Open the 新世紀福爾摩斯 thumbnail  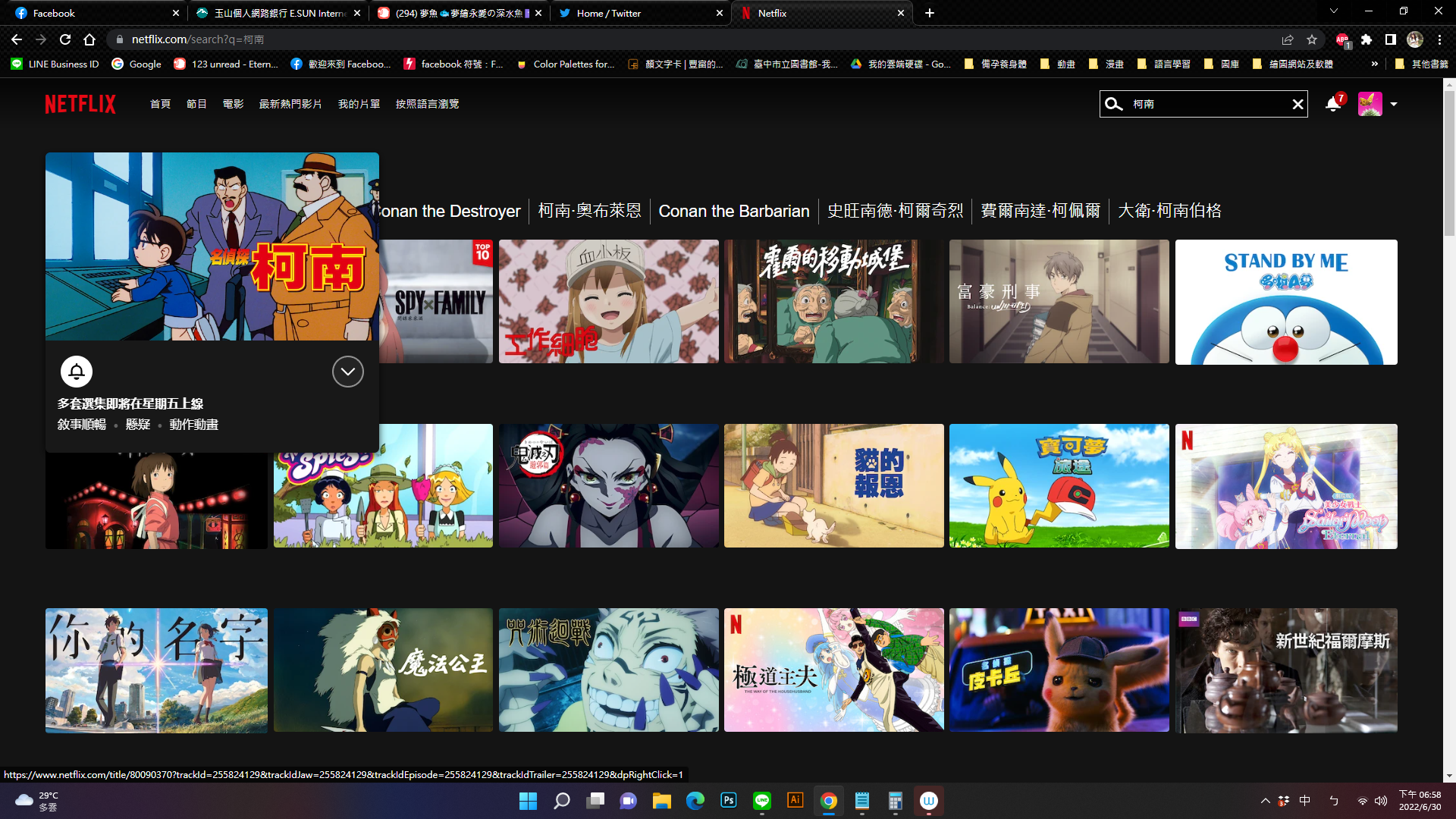pos(1286,670)
